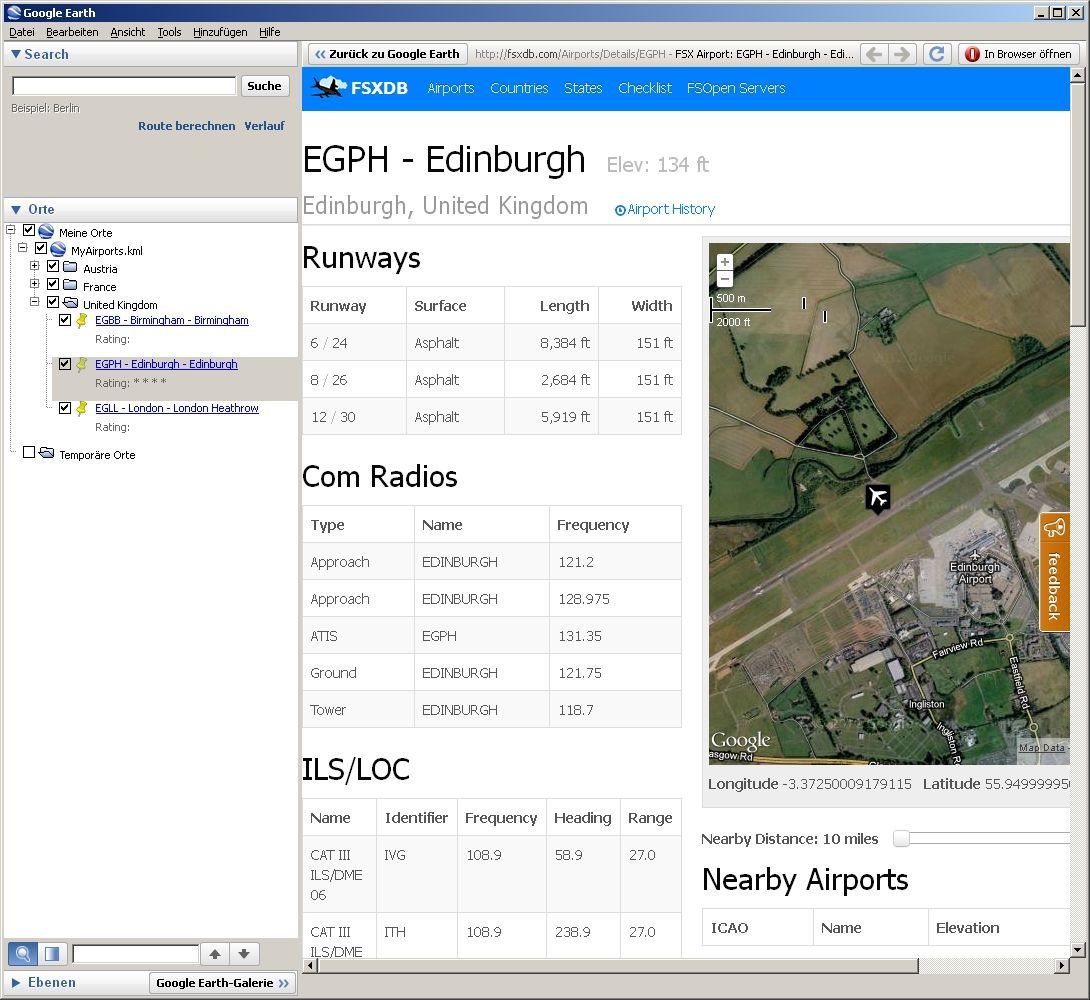
Task: Zoom out on the airport map
Action: pyautogui.click(x=725, y=279)
